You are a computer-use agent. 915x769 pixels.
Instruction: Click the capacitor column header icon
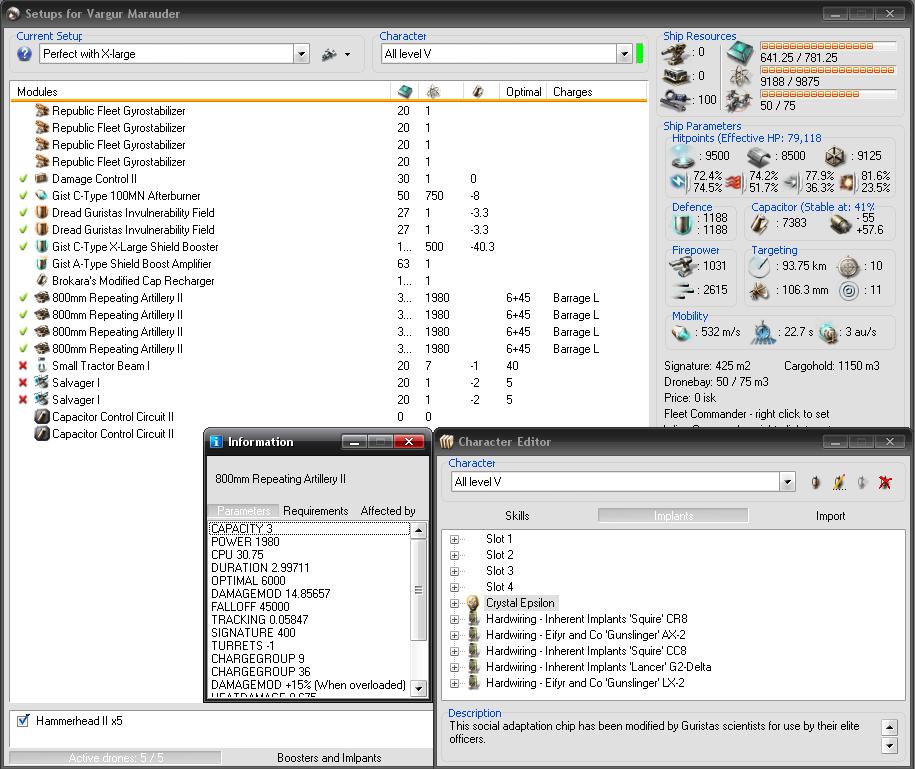tap(478, 92)
